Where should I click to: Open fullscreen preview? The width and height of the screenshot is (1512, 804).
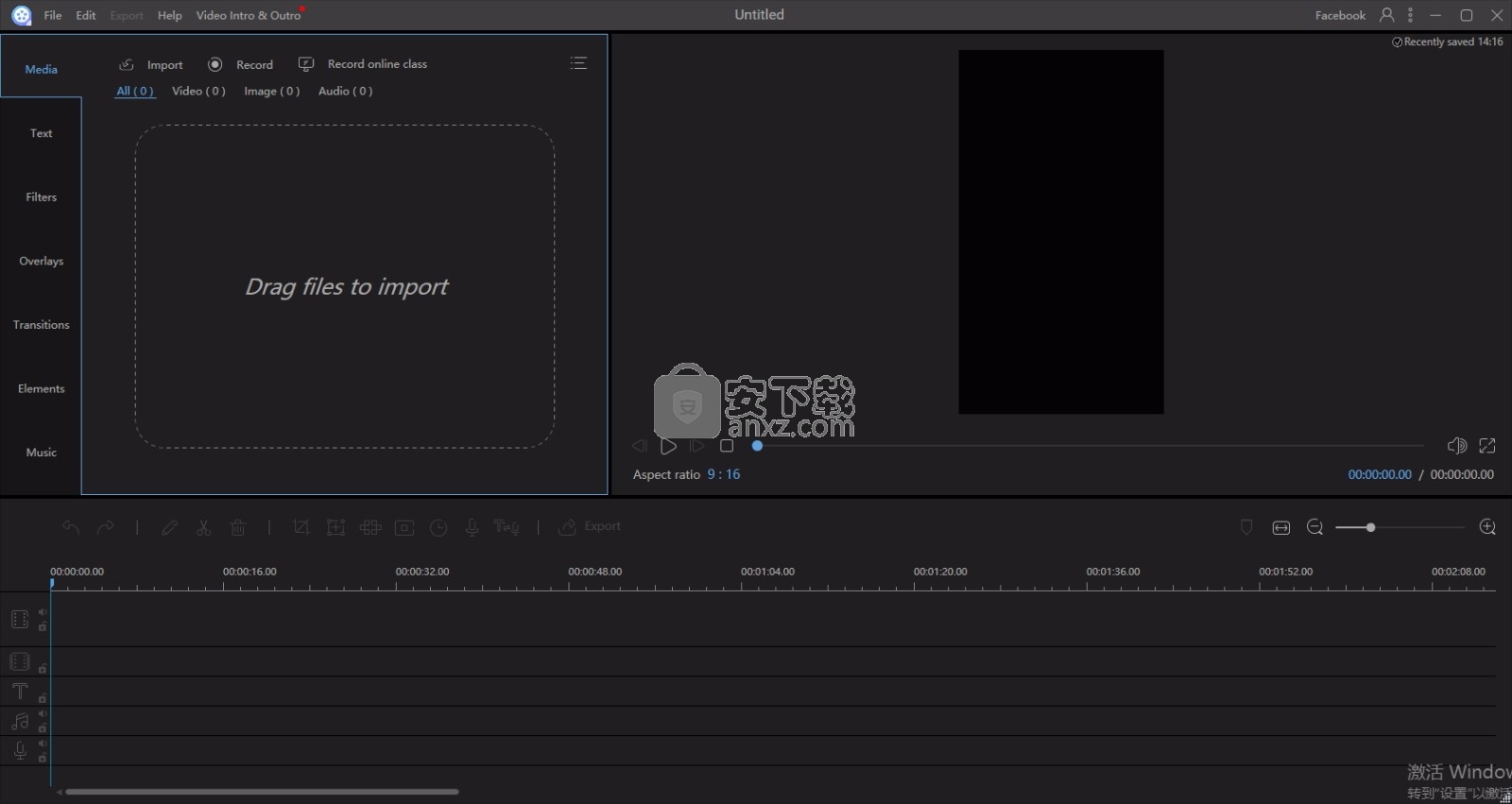click(x=1487, y=445)
